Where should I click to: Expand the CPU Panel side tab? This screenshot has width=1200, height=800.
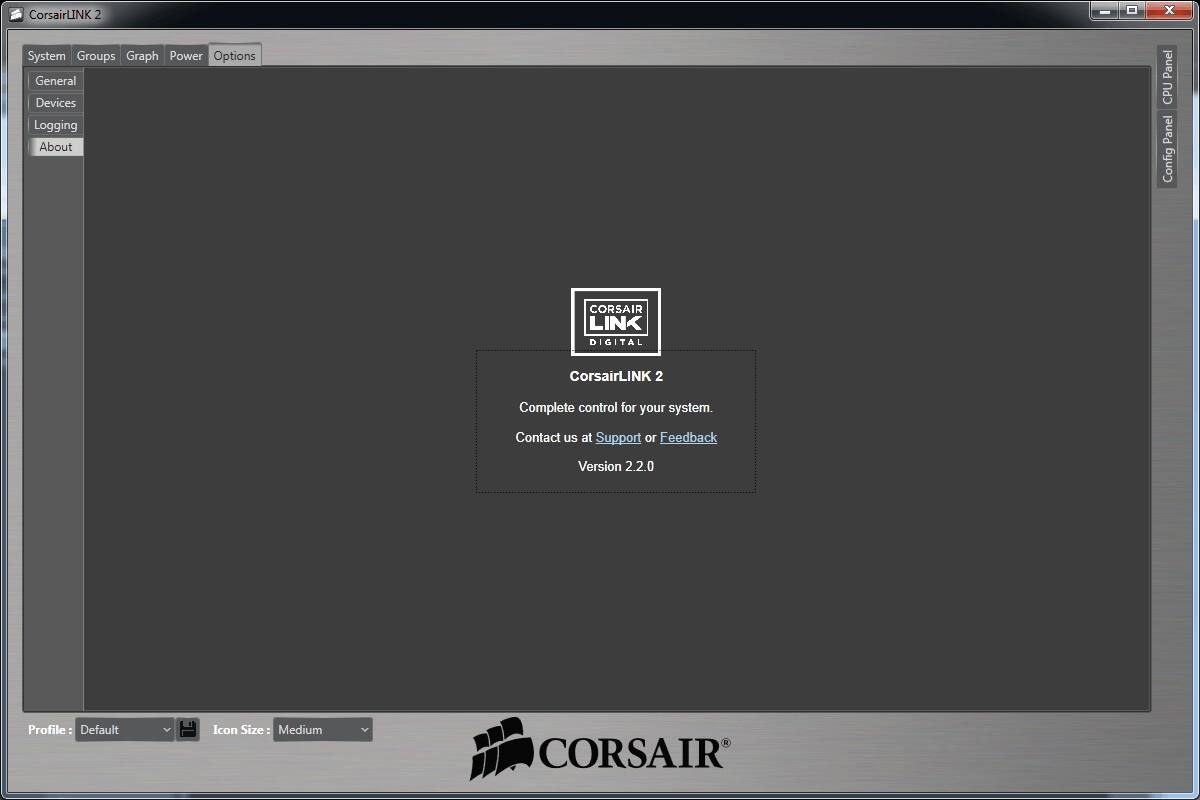(1167, 77)
